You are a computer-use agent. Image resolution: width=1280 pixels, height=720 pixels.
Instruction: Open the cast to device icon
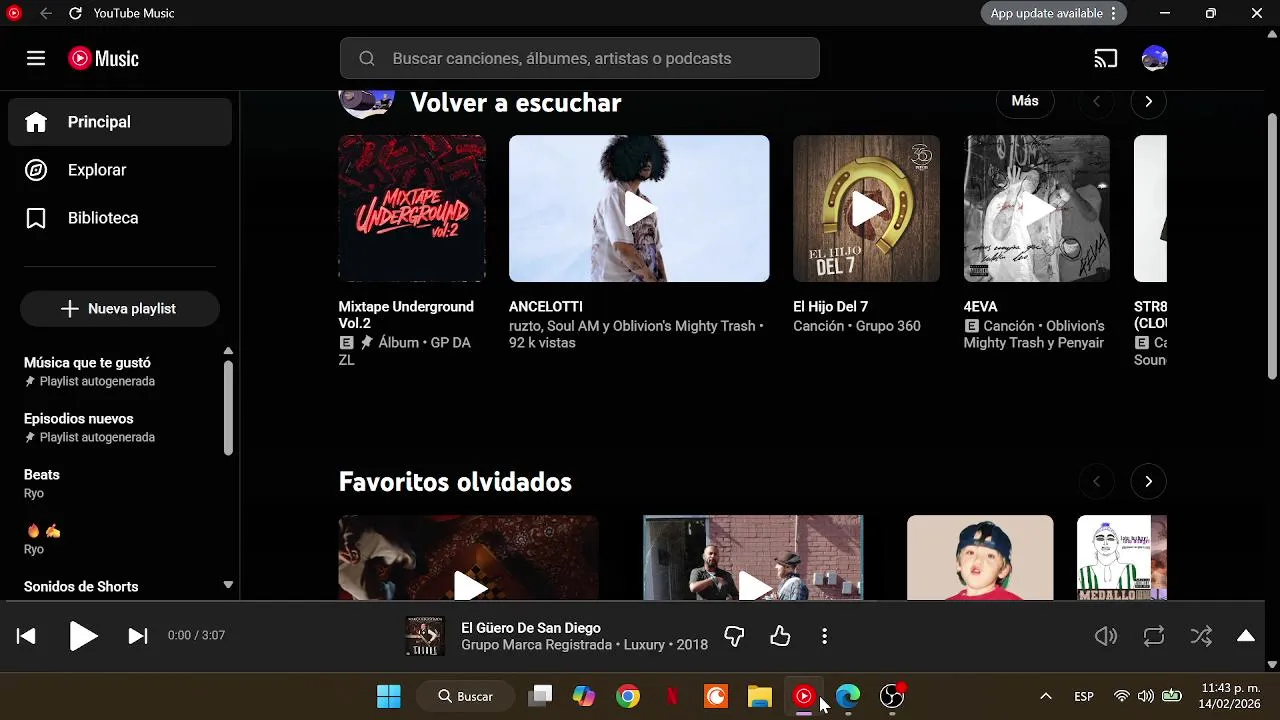(x=1105, y=58)
